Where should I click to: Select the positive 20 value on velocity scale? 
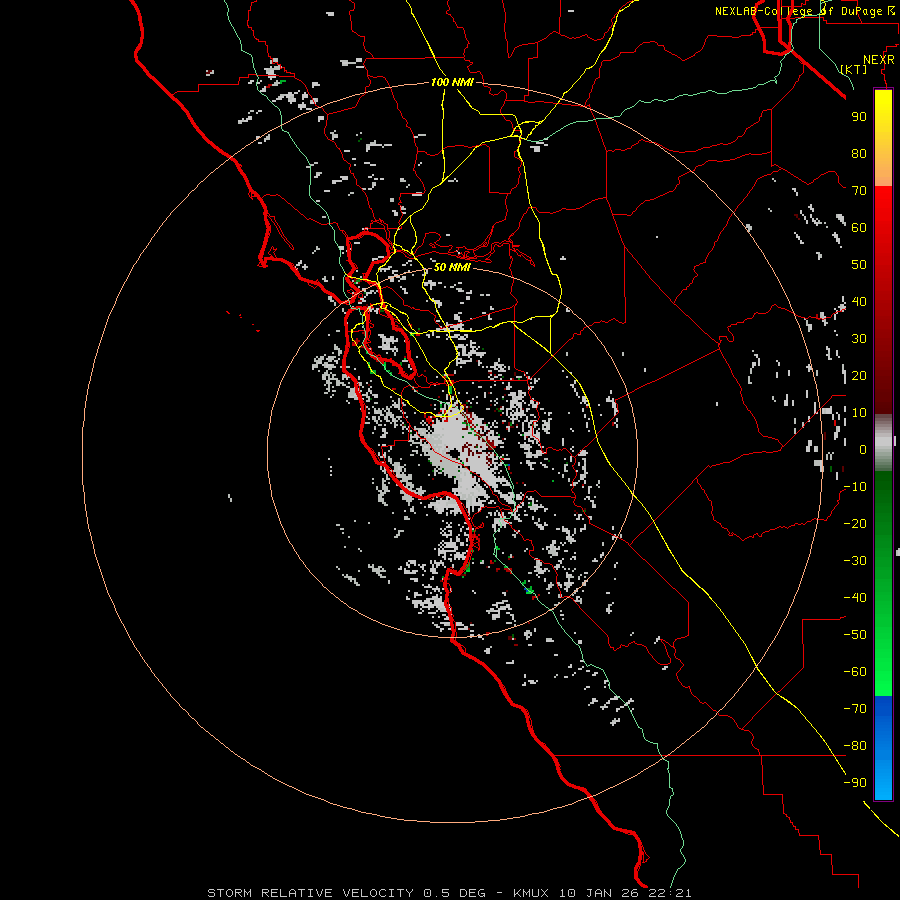pos(859,376)
